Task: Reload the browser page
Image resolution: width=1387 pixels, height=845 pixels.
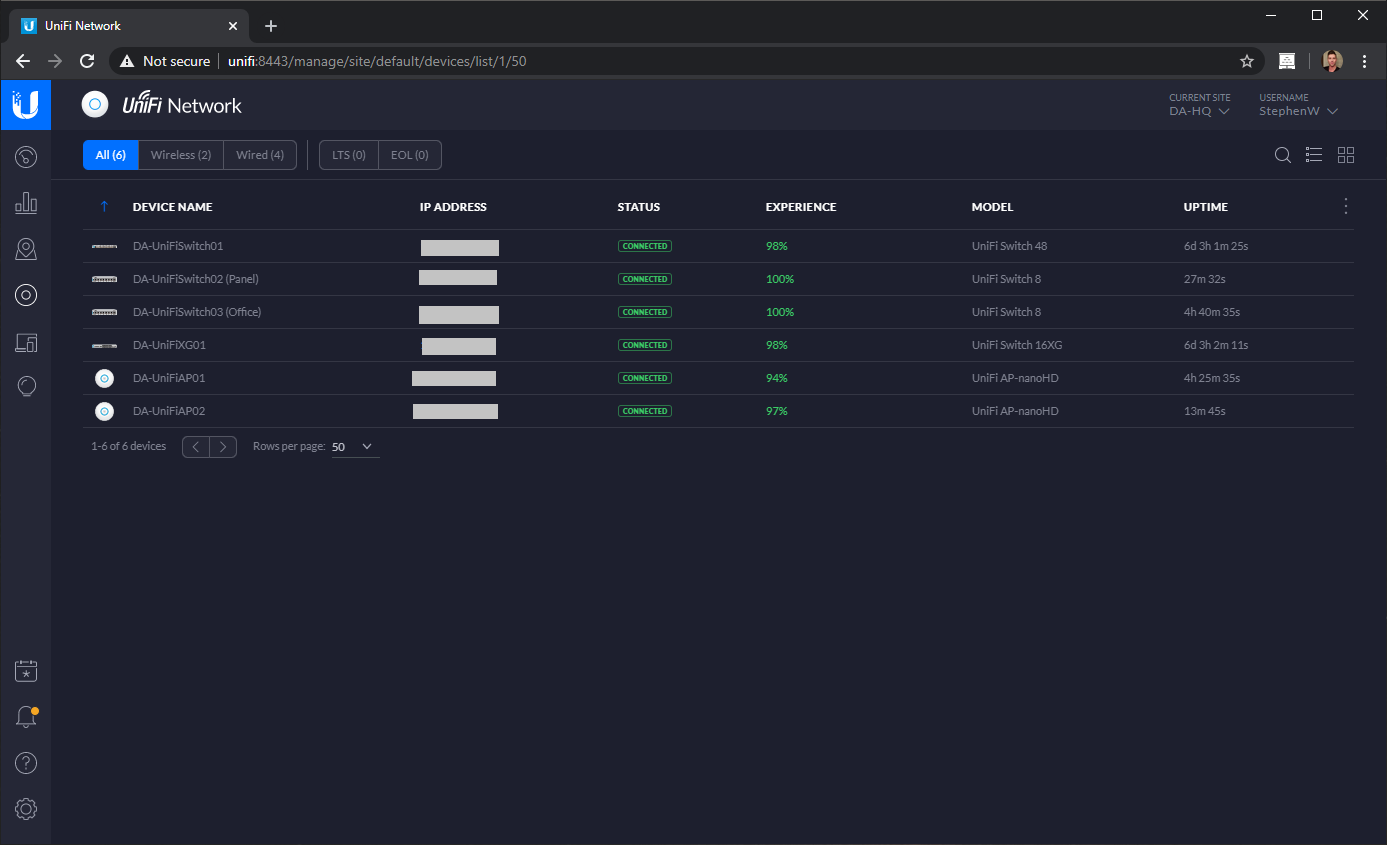Action: pyautogui.click(x=87, y=61)
